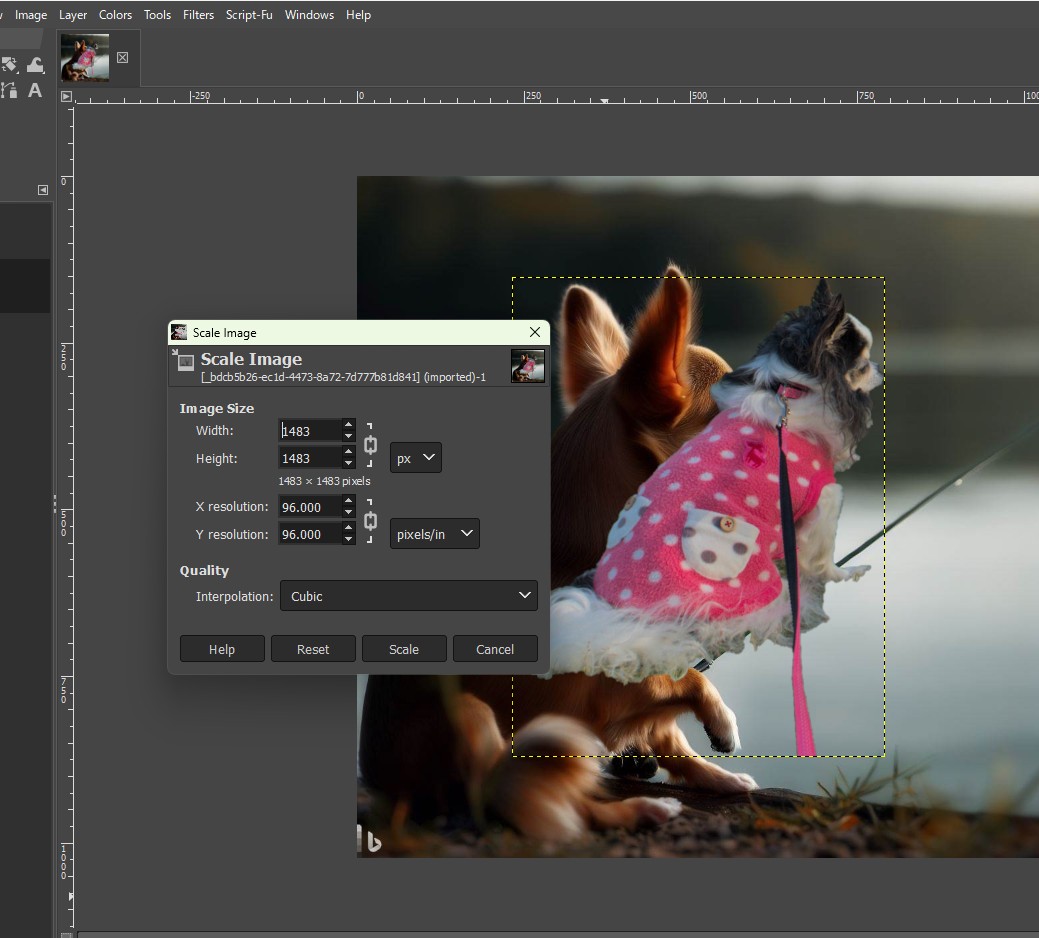Select the Handle Transform tool
Screen dimensions: 1039x938
36,64
